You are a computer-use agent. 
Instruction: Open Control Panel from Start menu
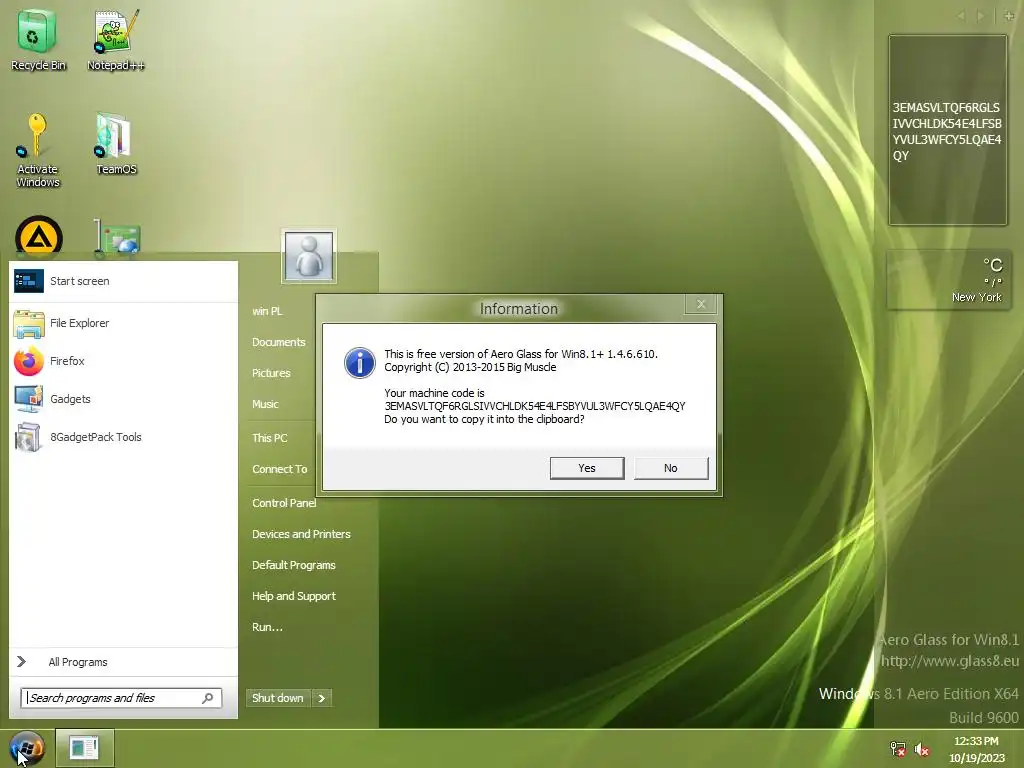coord(284,503)
